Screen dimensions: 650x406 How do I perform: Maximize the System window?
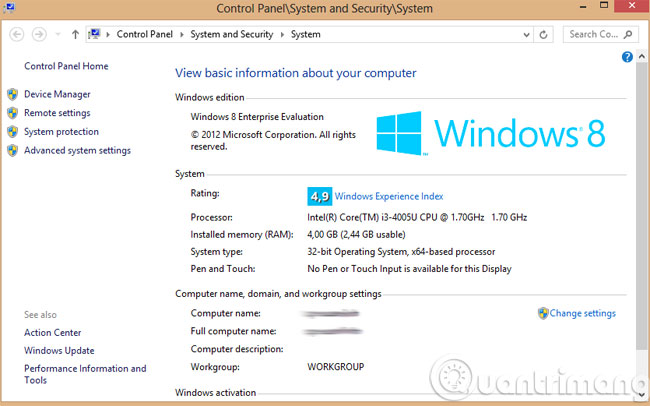604,6
